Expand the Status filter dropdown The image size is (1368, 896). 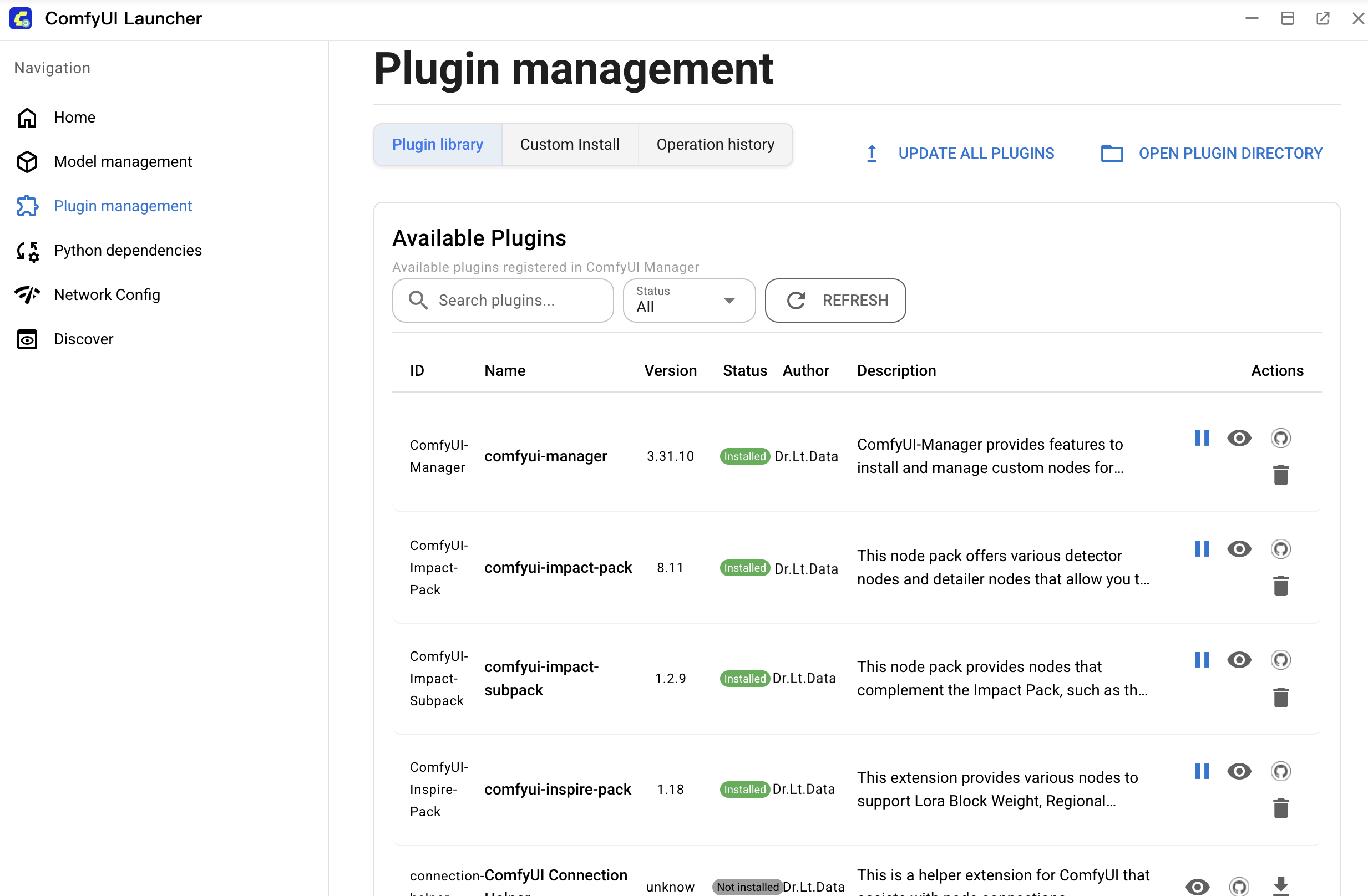pyautogui.click(x=688, y=301)
